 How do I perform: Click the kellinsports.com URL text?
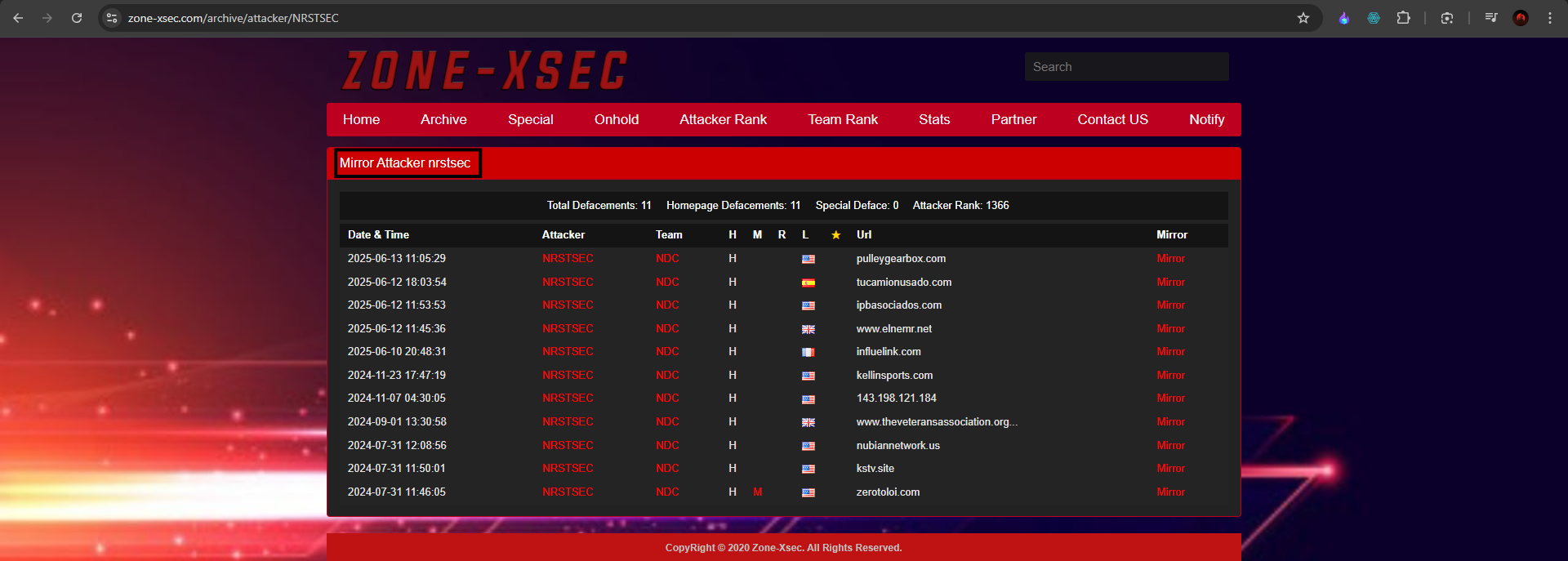pos(894,375)
